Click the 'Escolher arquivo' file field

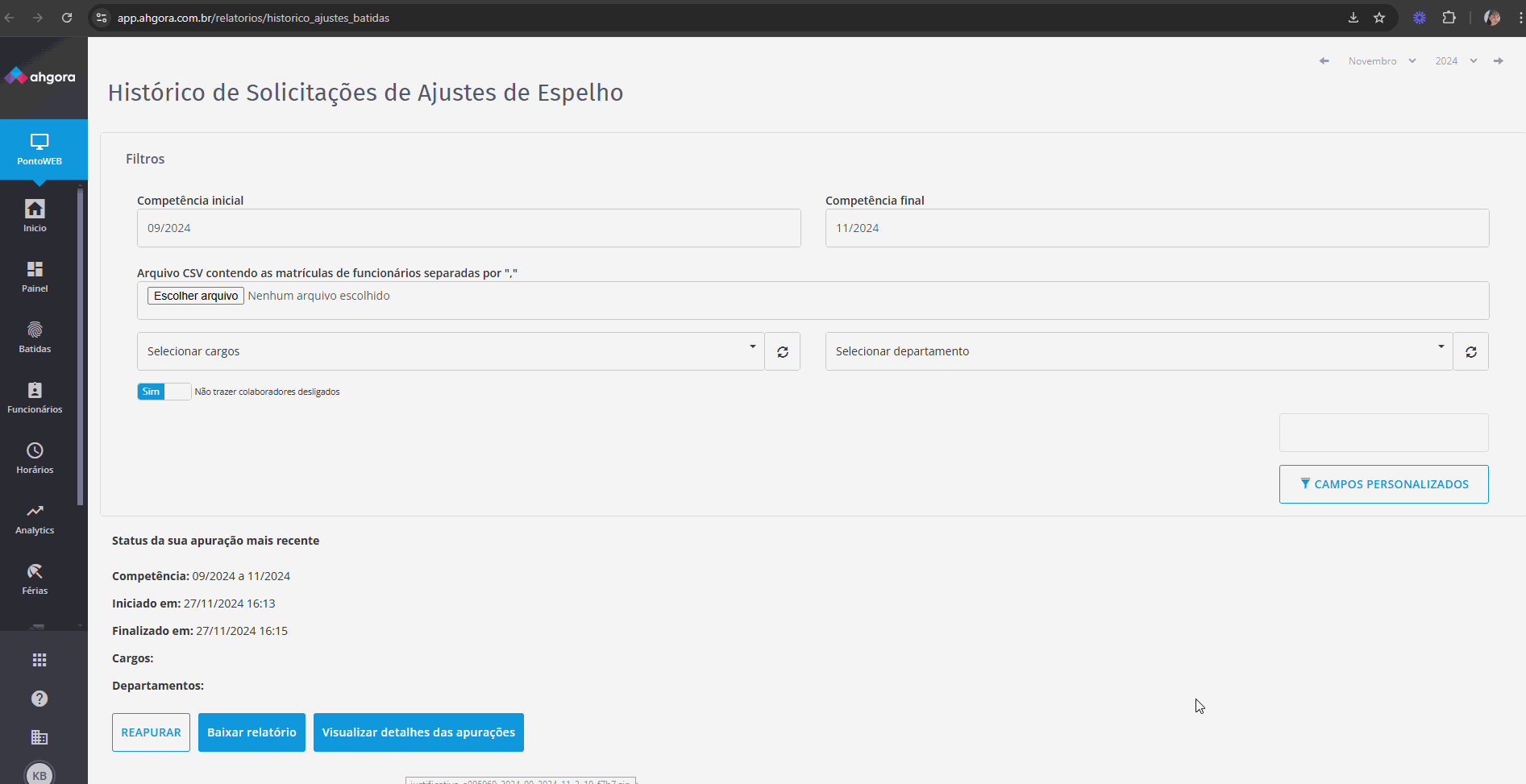click(x=195, y=295)
